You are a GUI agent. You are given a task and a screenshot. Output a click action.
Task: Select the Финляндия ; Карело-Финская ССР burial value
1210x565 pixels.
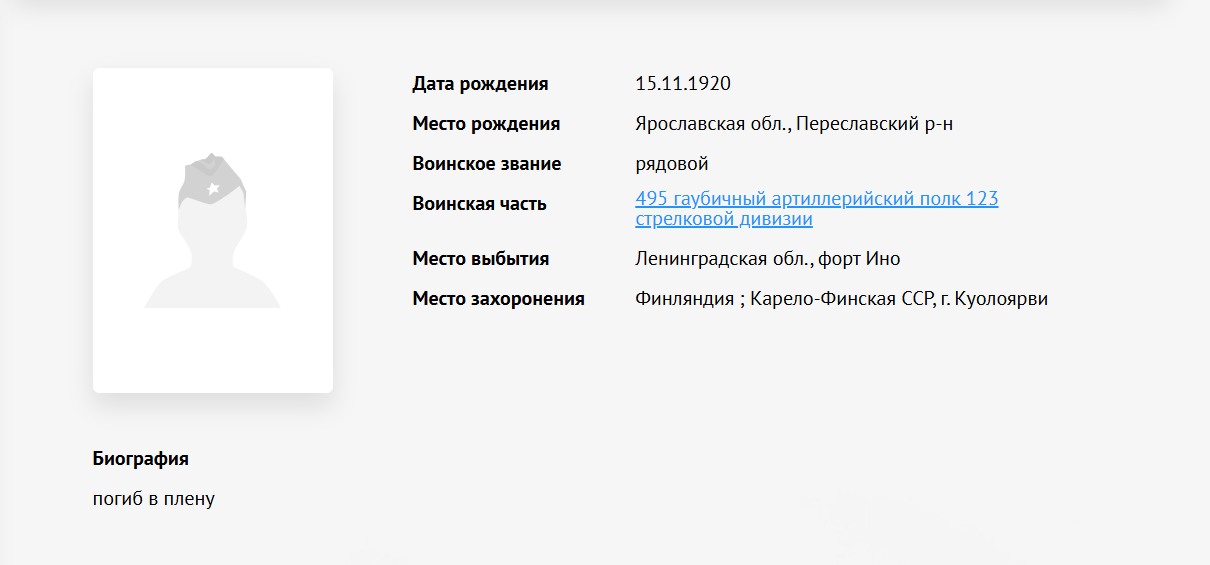pyautogui.click(x=841, y=299)
